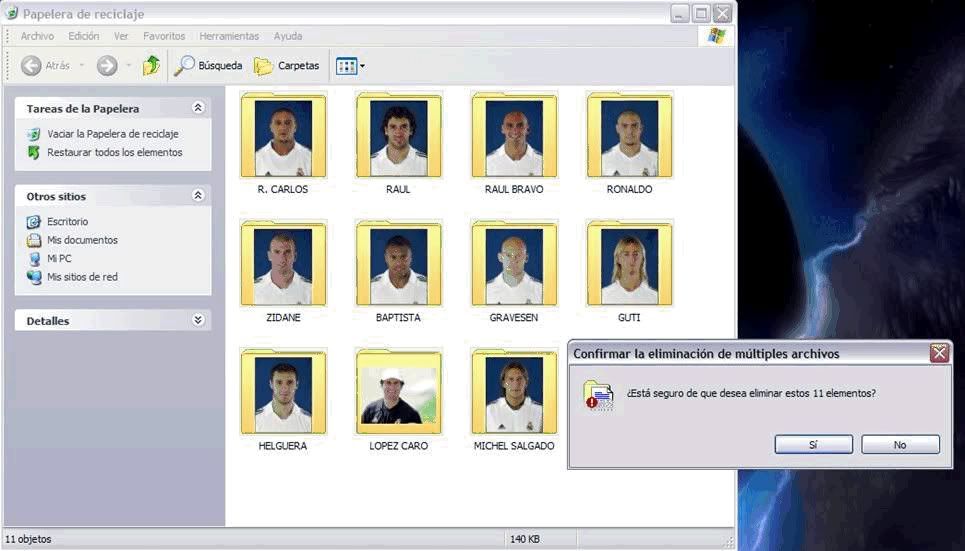Open the Ver menu

pyautogui.click(x=121, y=36)
